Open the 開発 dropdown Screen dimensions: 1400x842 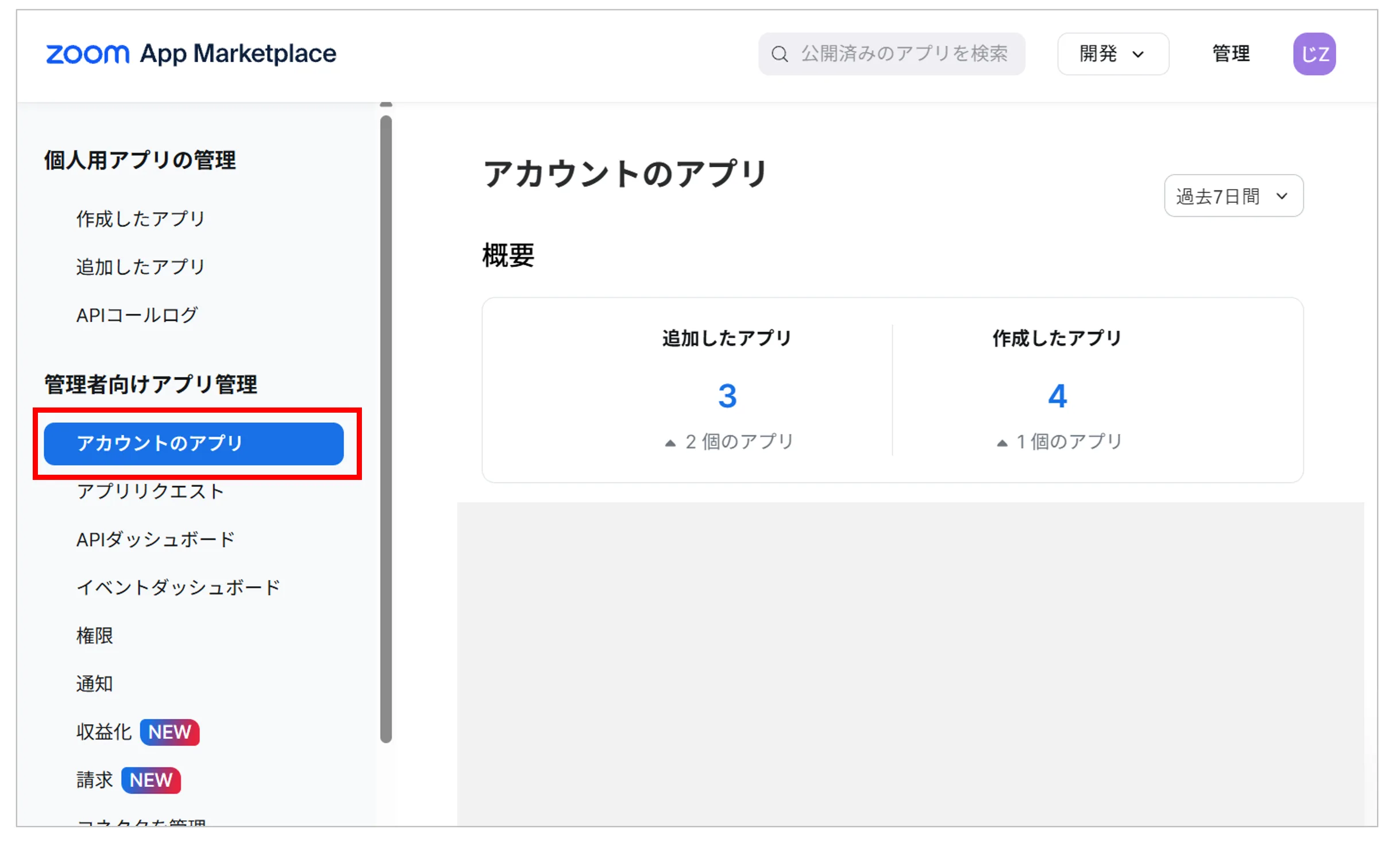[1112, 54]
